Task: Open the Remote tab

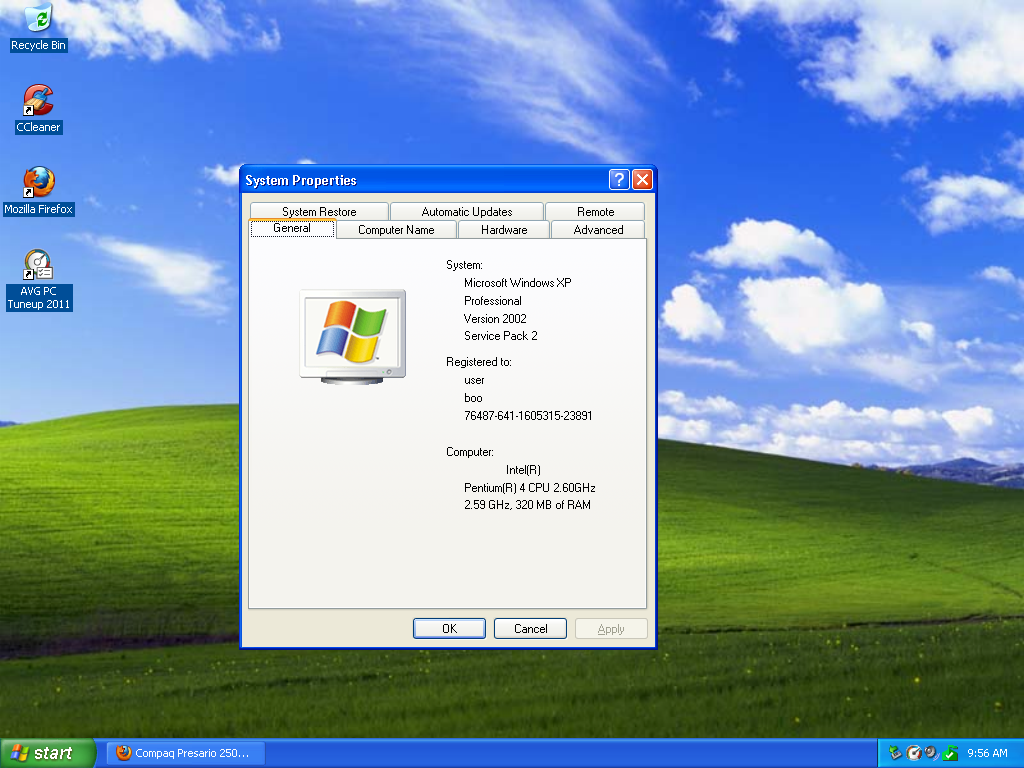Action: click(596, 212)
